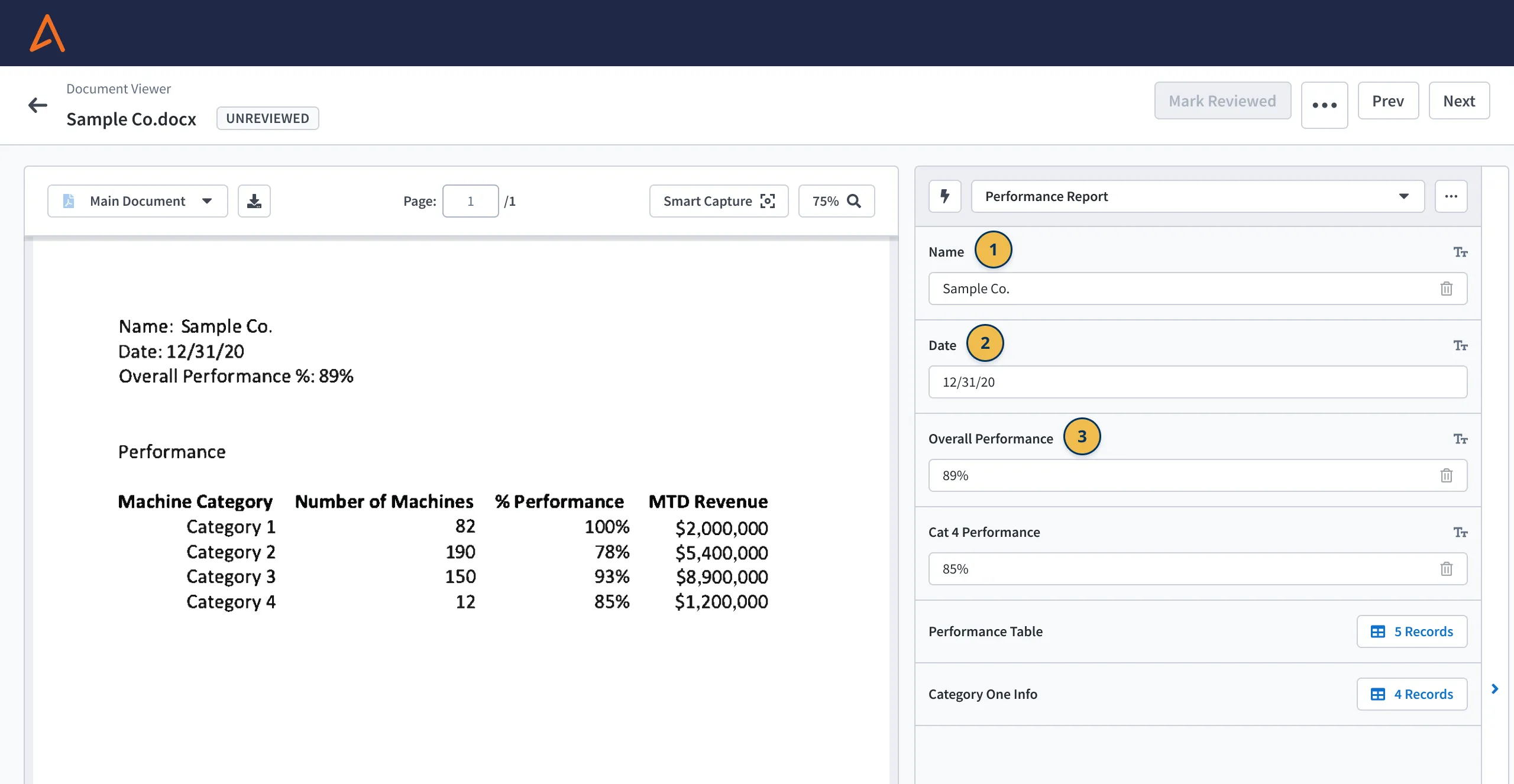Screen dimensions: 1514x784
Task: Open the Performance Report dropdown
Action: pyautogui.click(x=1198, y=196)
